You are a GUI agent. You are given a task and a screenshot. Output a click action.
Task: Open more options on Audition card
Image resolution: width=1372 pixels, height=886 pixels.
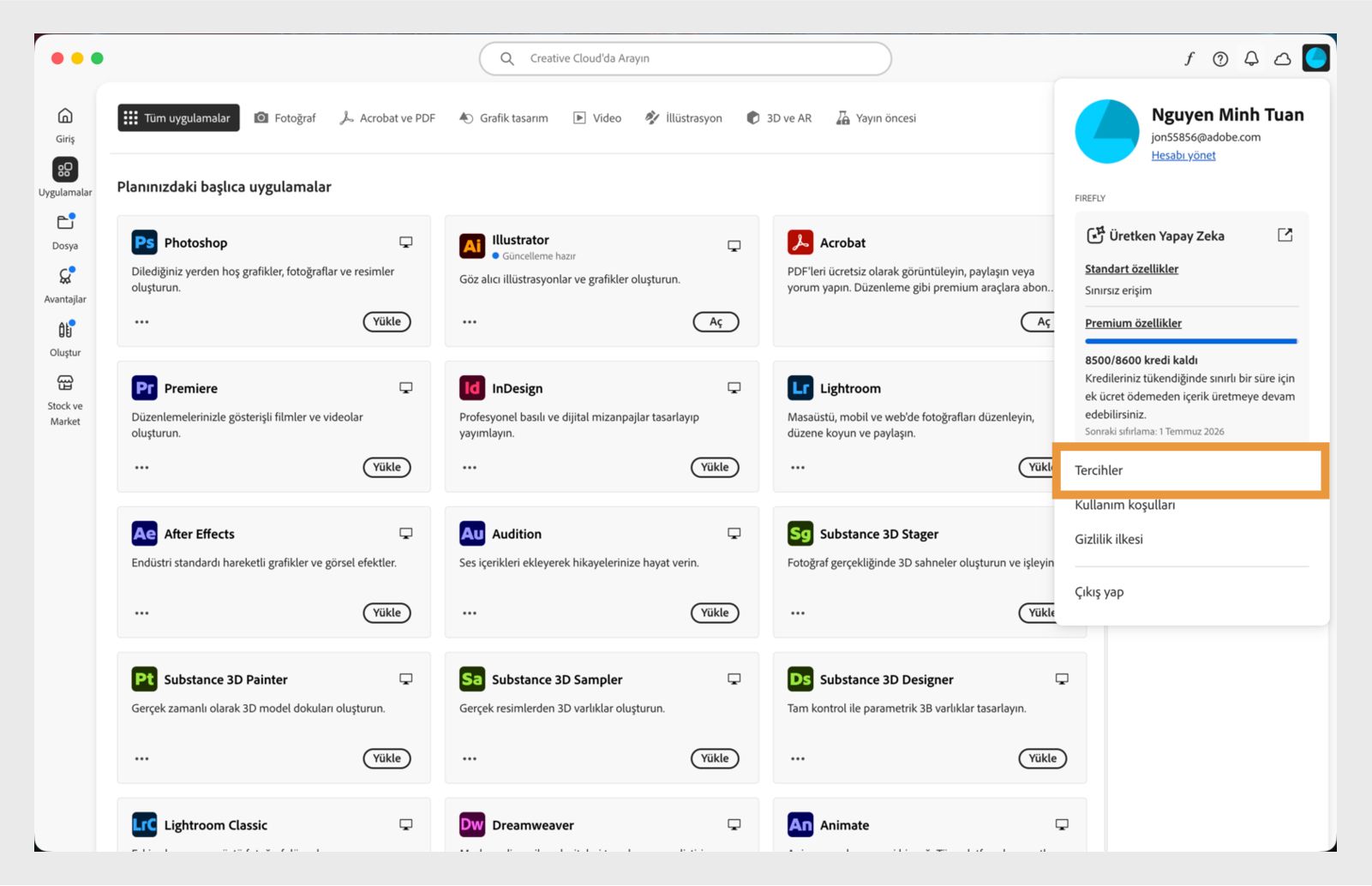pyautogui.click(x=470, y=614)
